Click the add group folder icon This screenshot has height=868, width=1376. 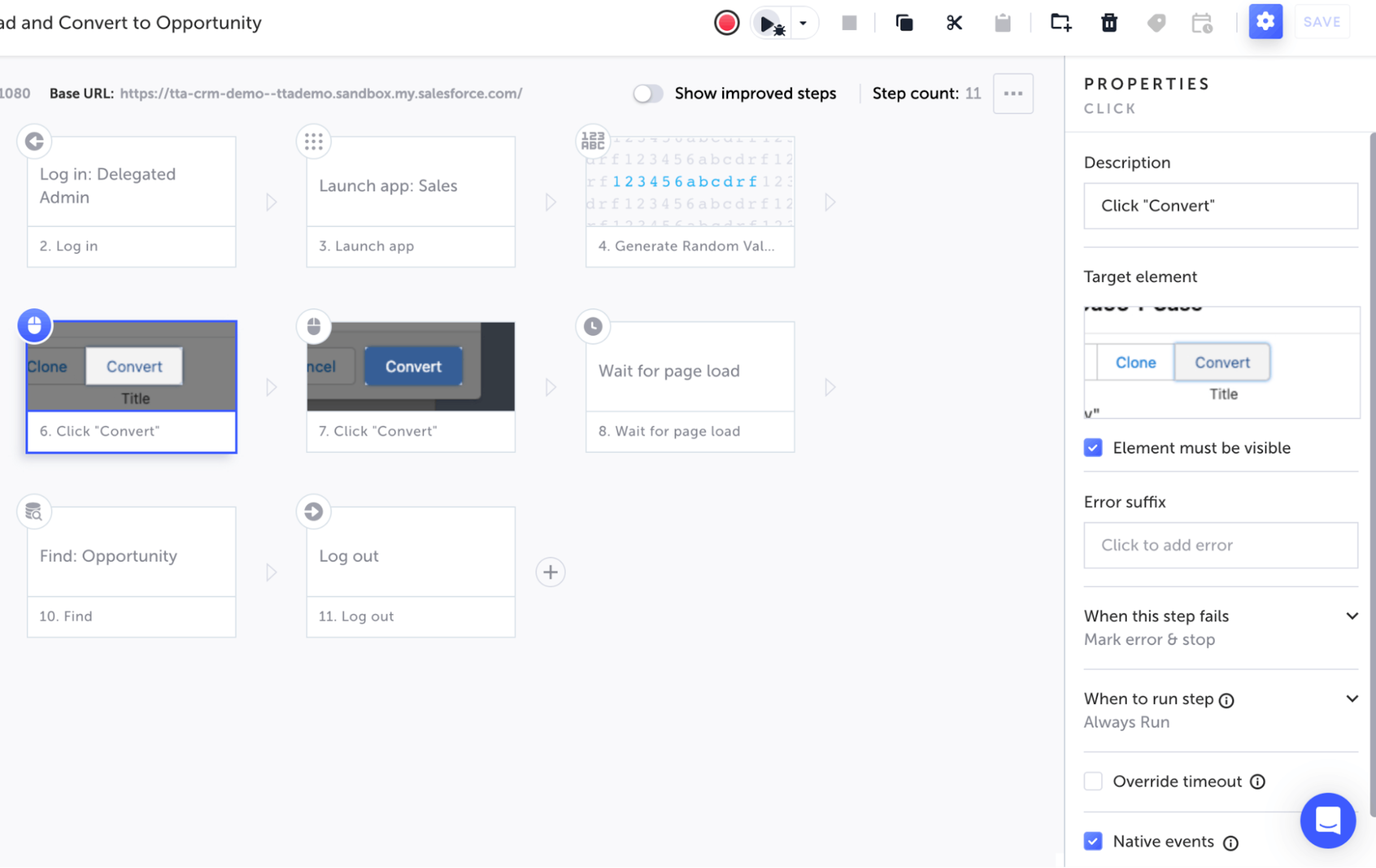[1061, 23]
